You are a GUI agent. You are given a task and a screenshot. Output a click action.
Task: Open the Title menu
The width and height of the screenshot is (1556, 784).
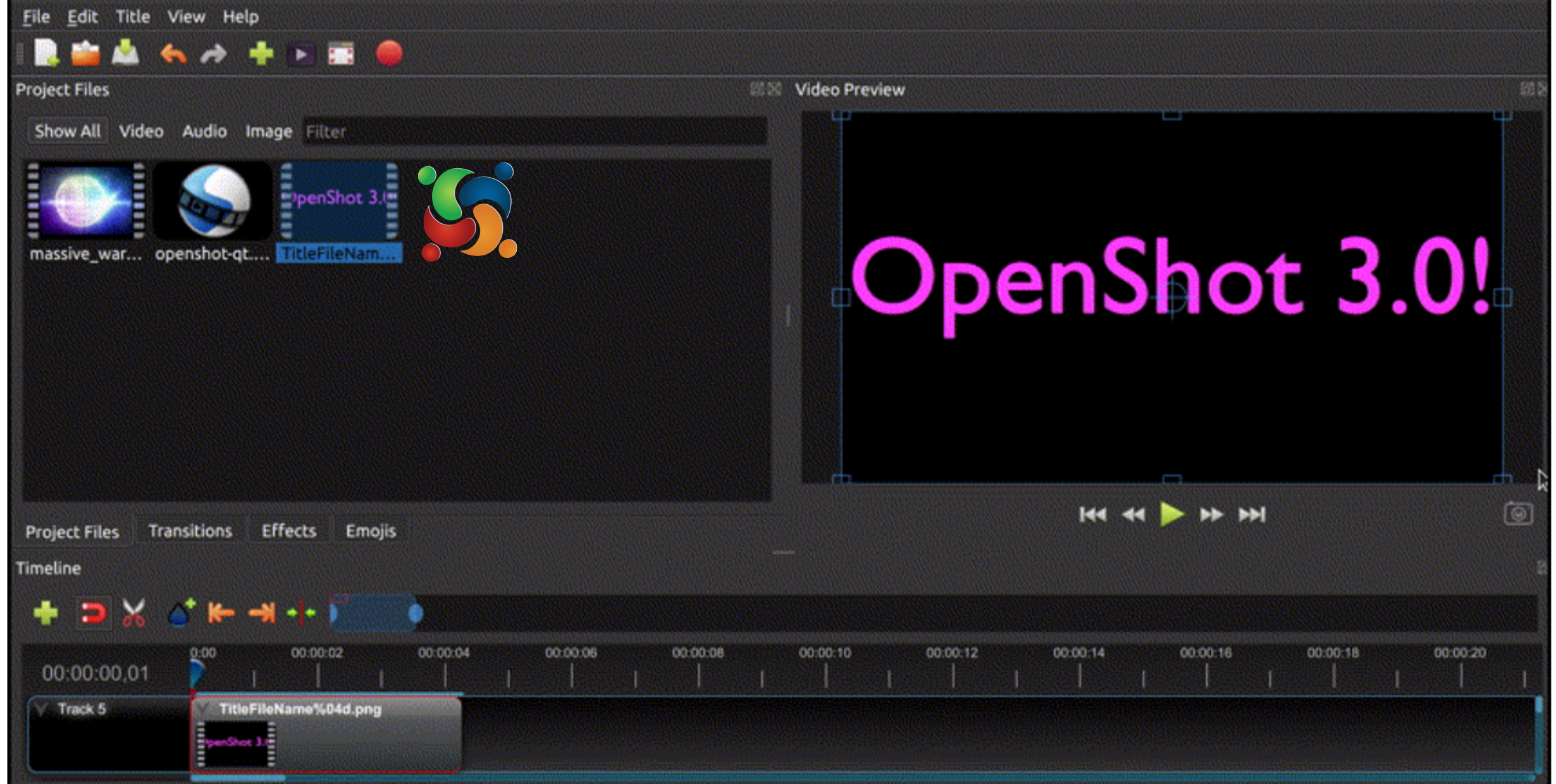[x=132, y=16]
